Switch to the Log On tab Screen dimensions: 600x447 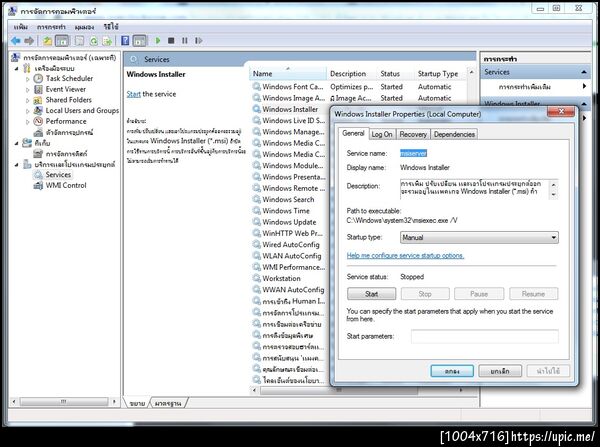click(382, 134)
